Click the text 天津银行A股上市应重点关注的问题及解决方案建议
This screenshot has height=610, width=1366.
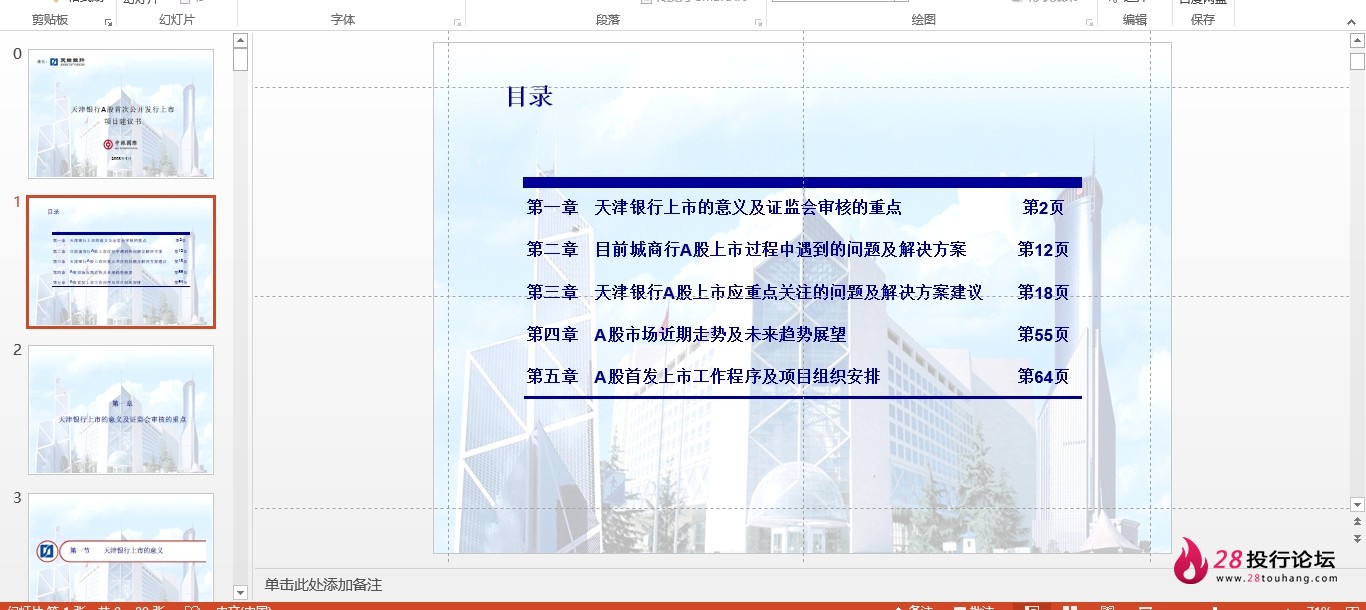tap(789, 293)
